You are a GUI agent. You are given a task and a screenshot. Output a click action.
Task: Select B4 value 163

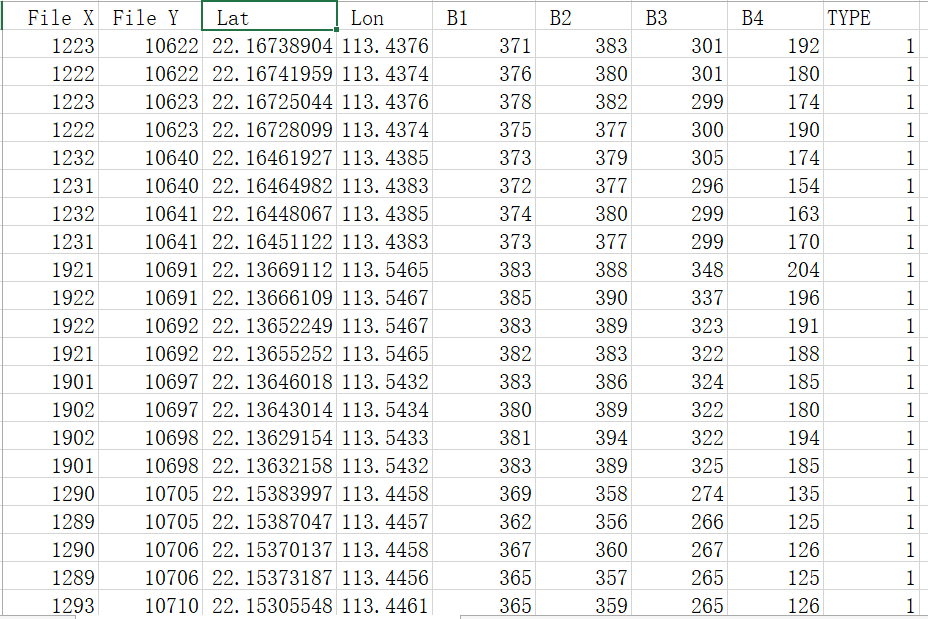[x=775, y=213]
